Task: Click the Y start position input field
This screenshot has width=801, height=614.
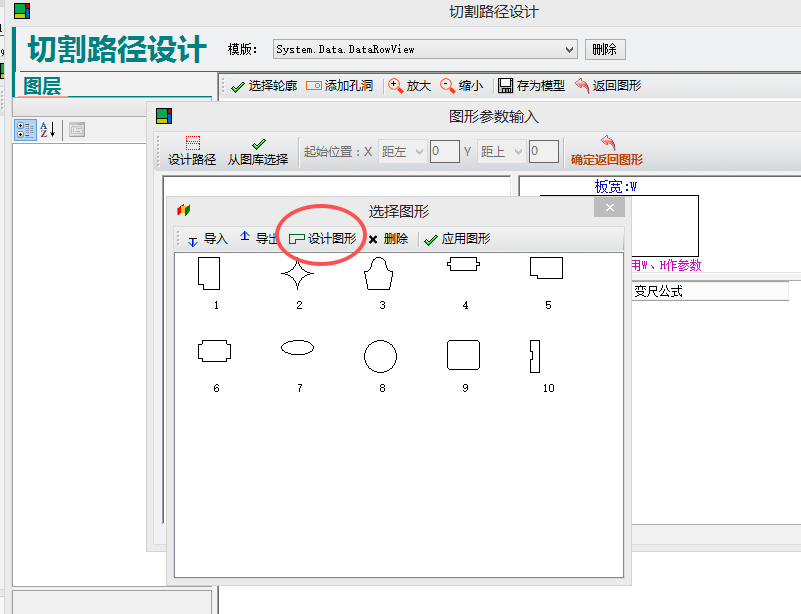Action: click(x=544, y=152)
